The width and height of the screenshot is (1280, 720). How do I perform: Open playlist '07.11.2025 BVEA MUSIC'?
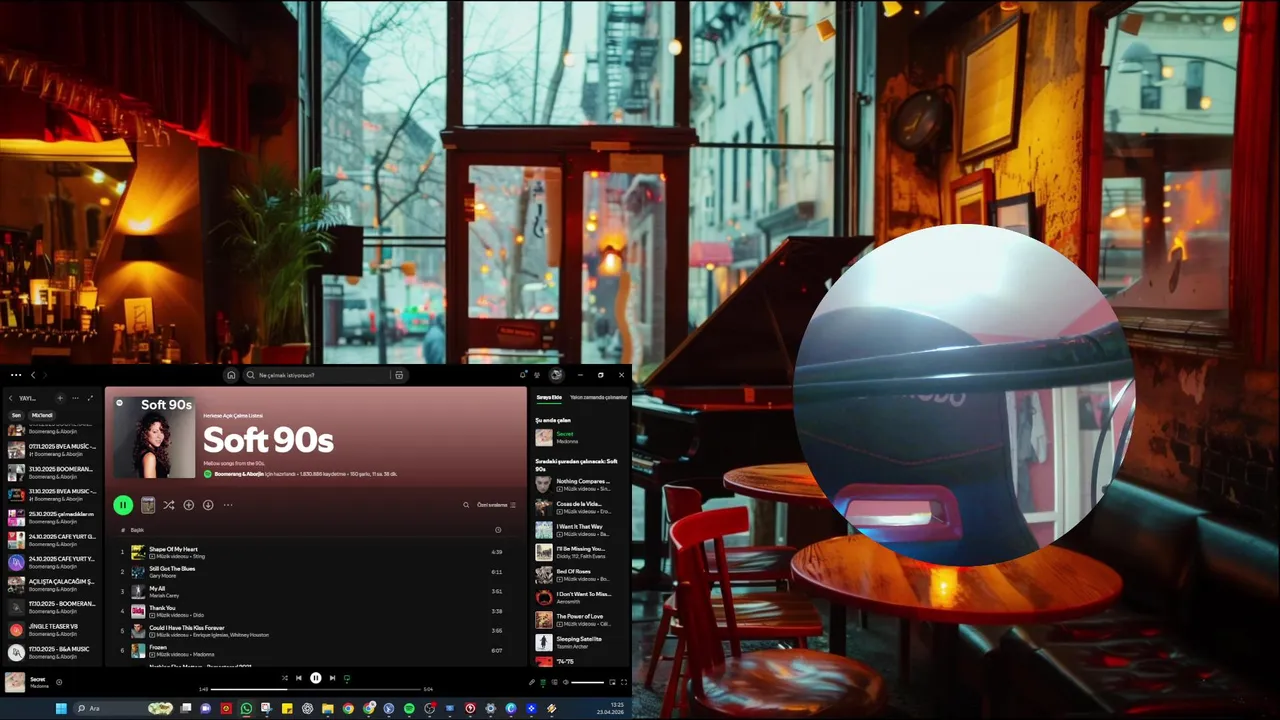[x=52, y=450]
